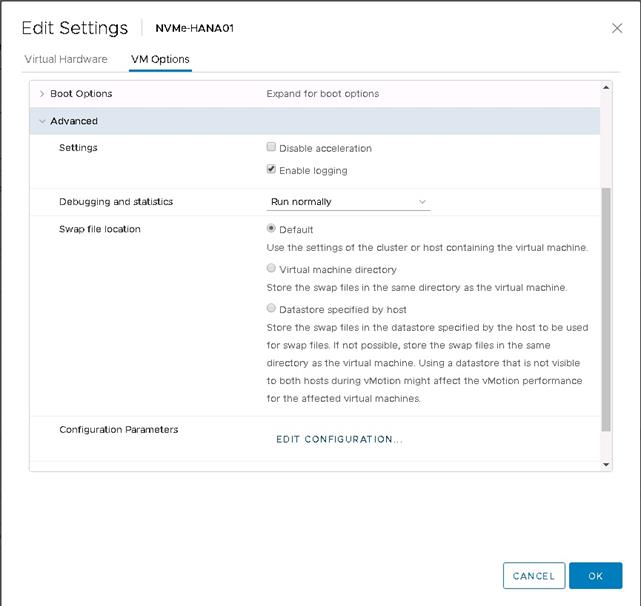Select Default swap file location
641x606 pixels.
click(271, 228)
